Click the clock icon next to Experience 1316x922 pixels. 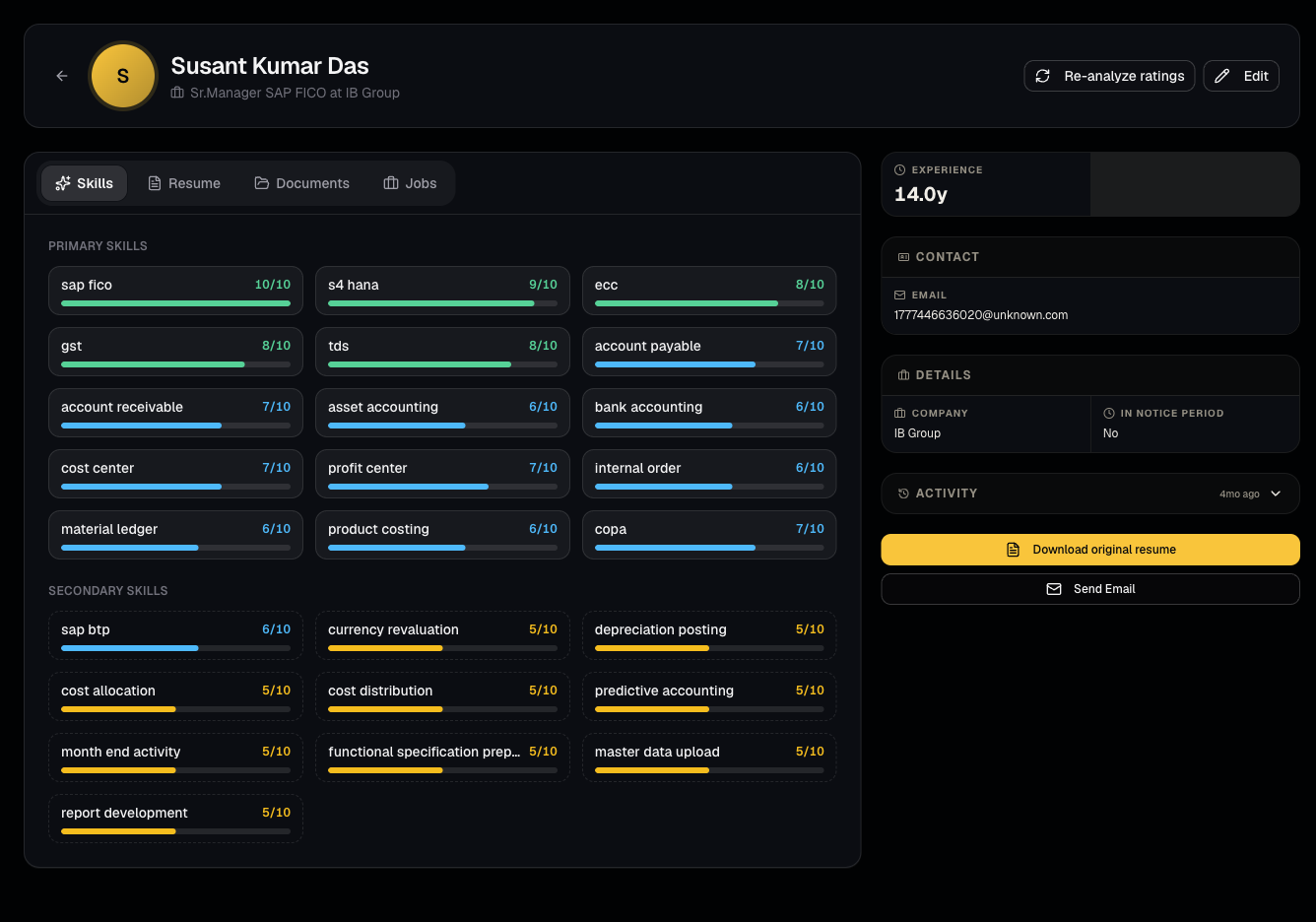899,169
